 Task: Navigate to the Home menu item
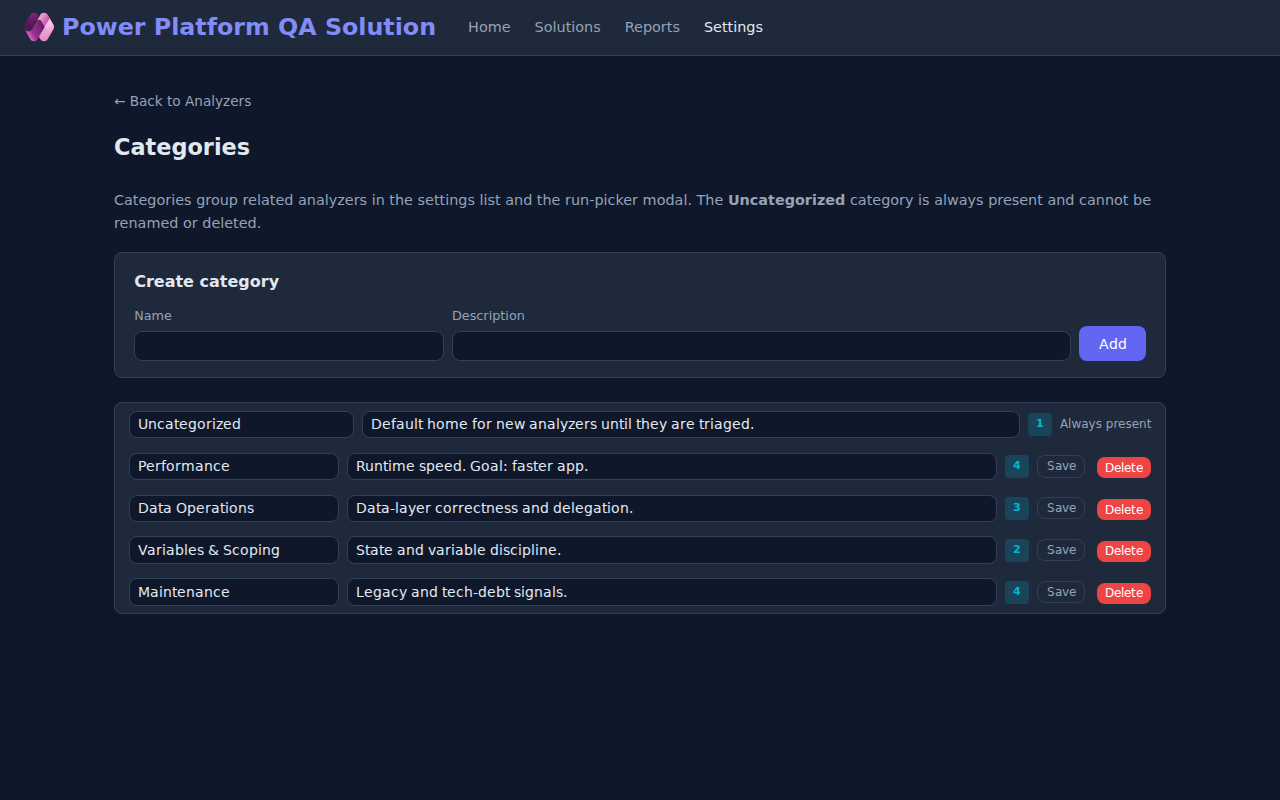coord(489,27)
